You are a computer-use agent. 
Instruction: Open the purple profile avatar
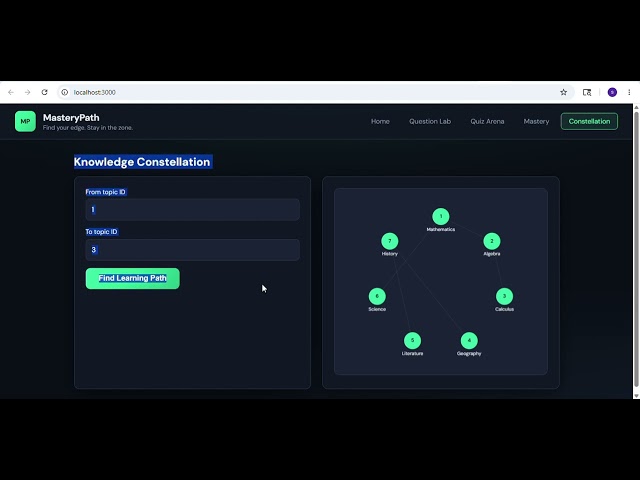point(612,92)
